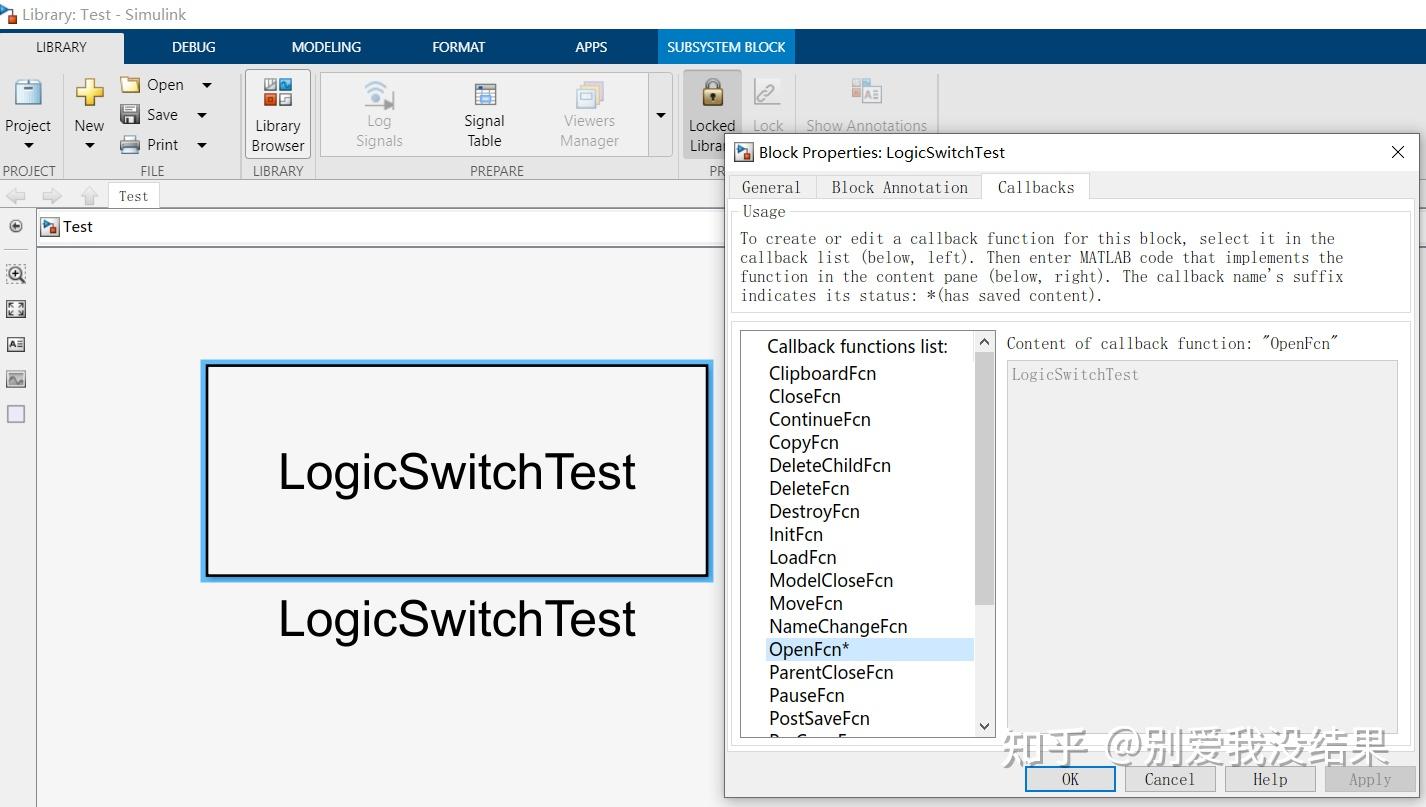Select ClipboardFcn in callback list
Image resolution: width=1426 pixels, height=807 pixels.
click(x=822, y=373)
